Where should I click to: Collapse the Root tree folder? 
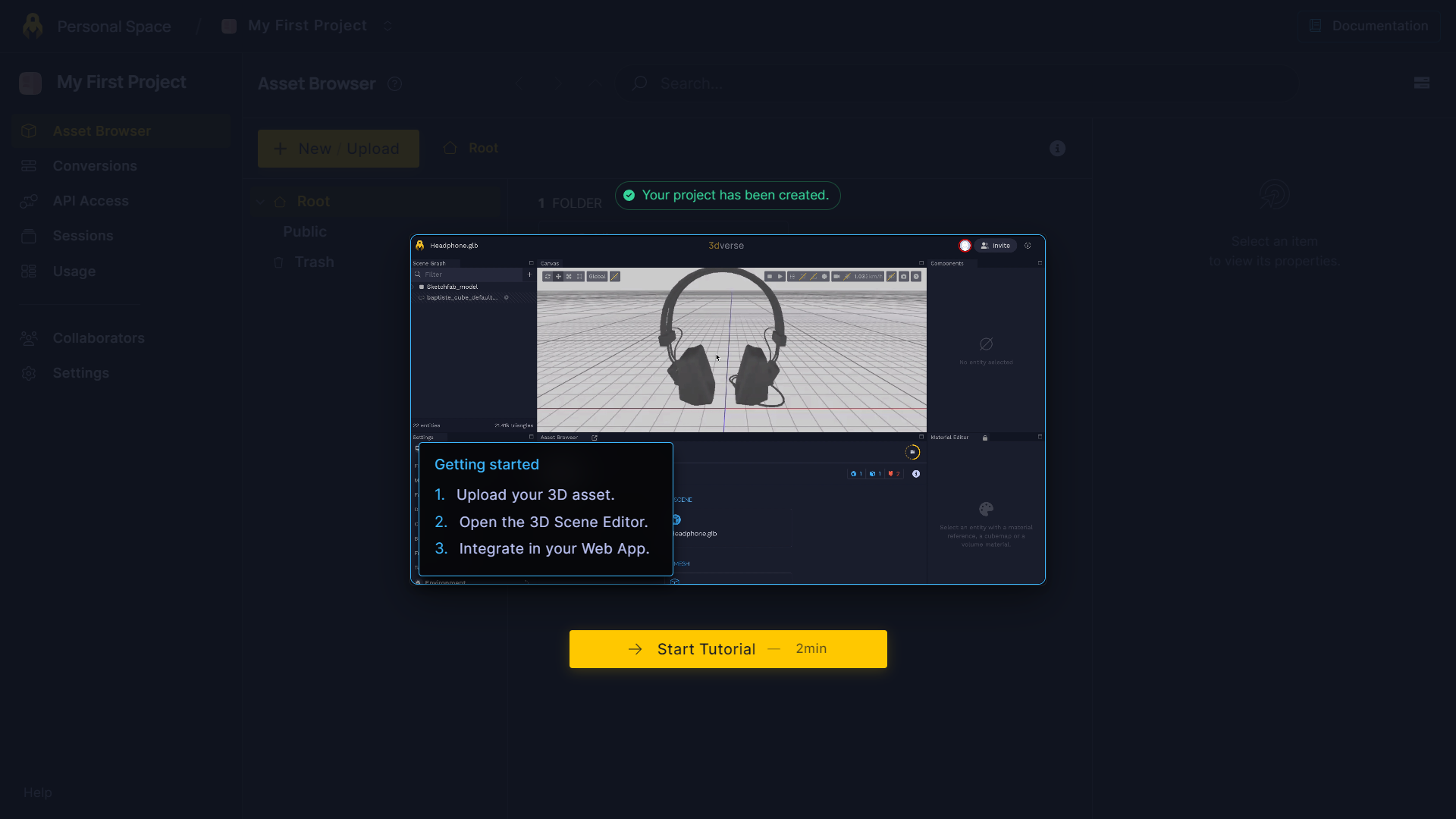260,202
